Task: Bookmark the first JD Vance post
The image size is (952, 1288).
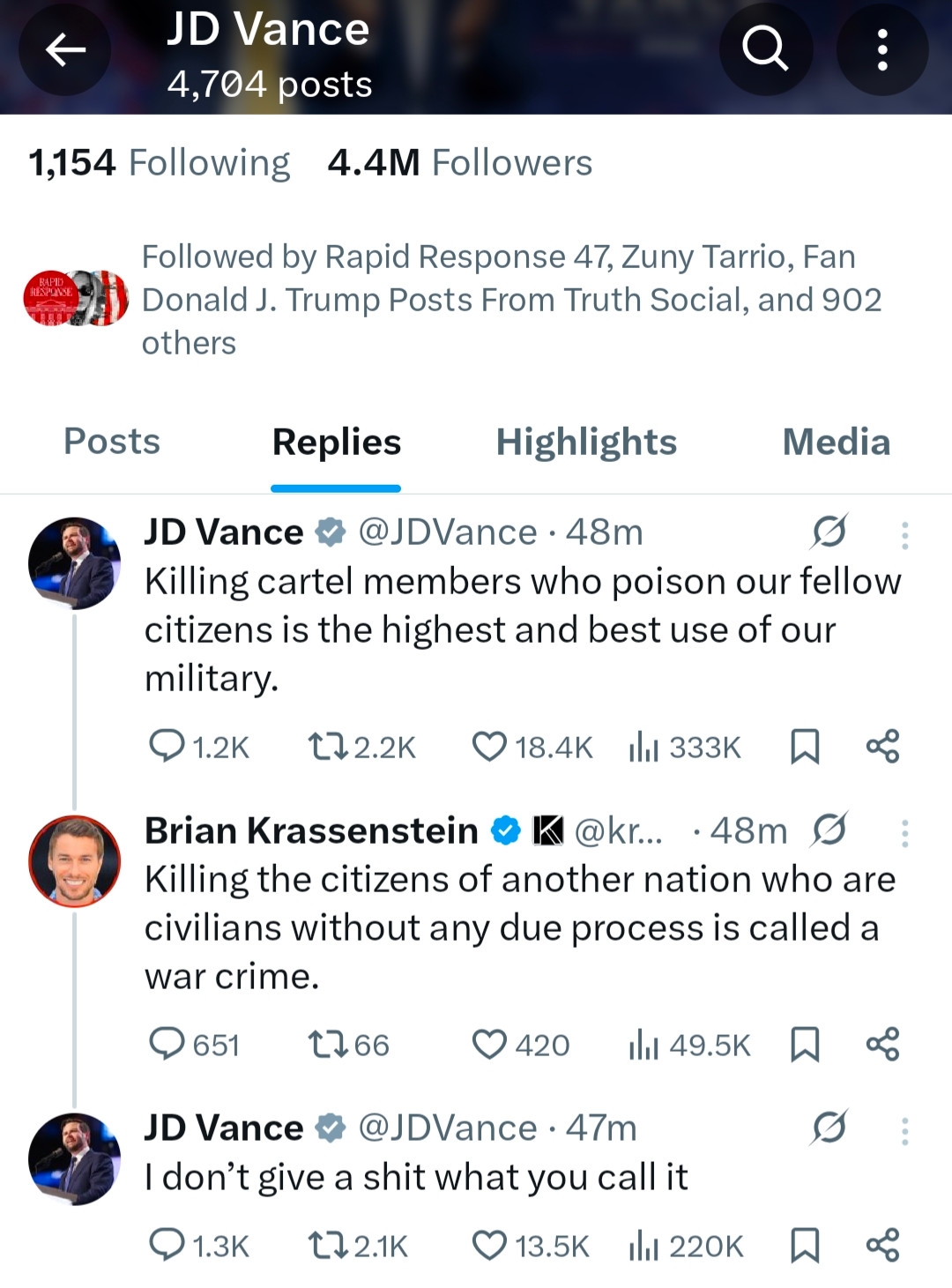Action: 805,747
